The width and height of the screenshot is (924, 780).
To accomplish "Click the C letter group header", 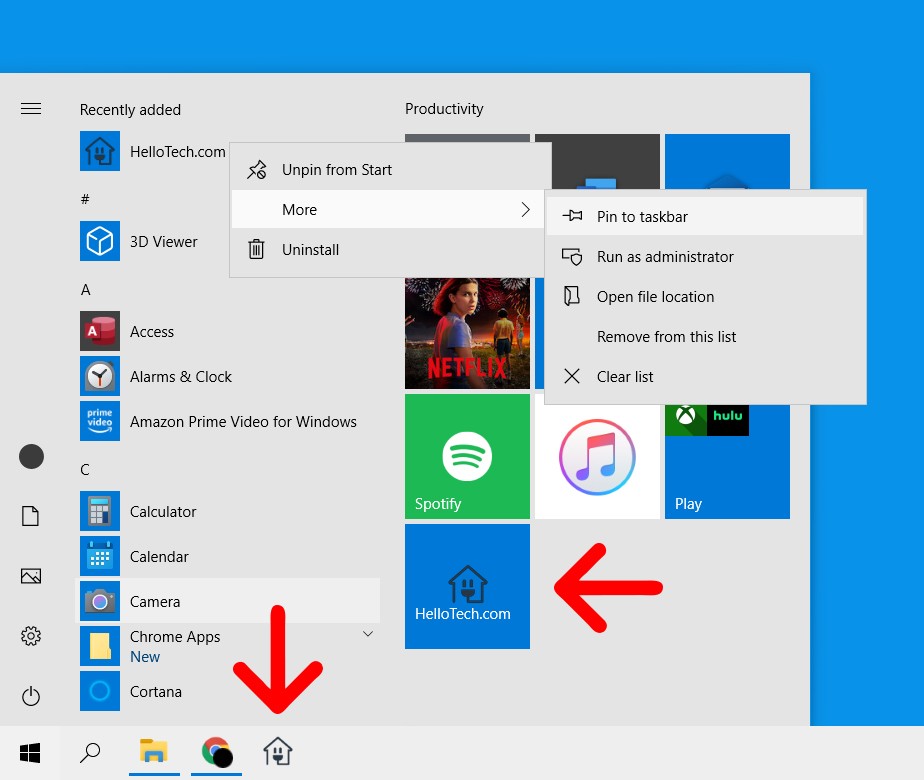I will [x=85, y=470].
